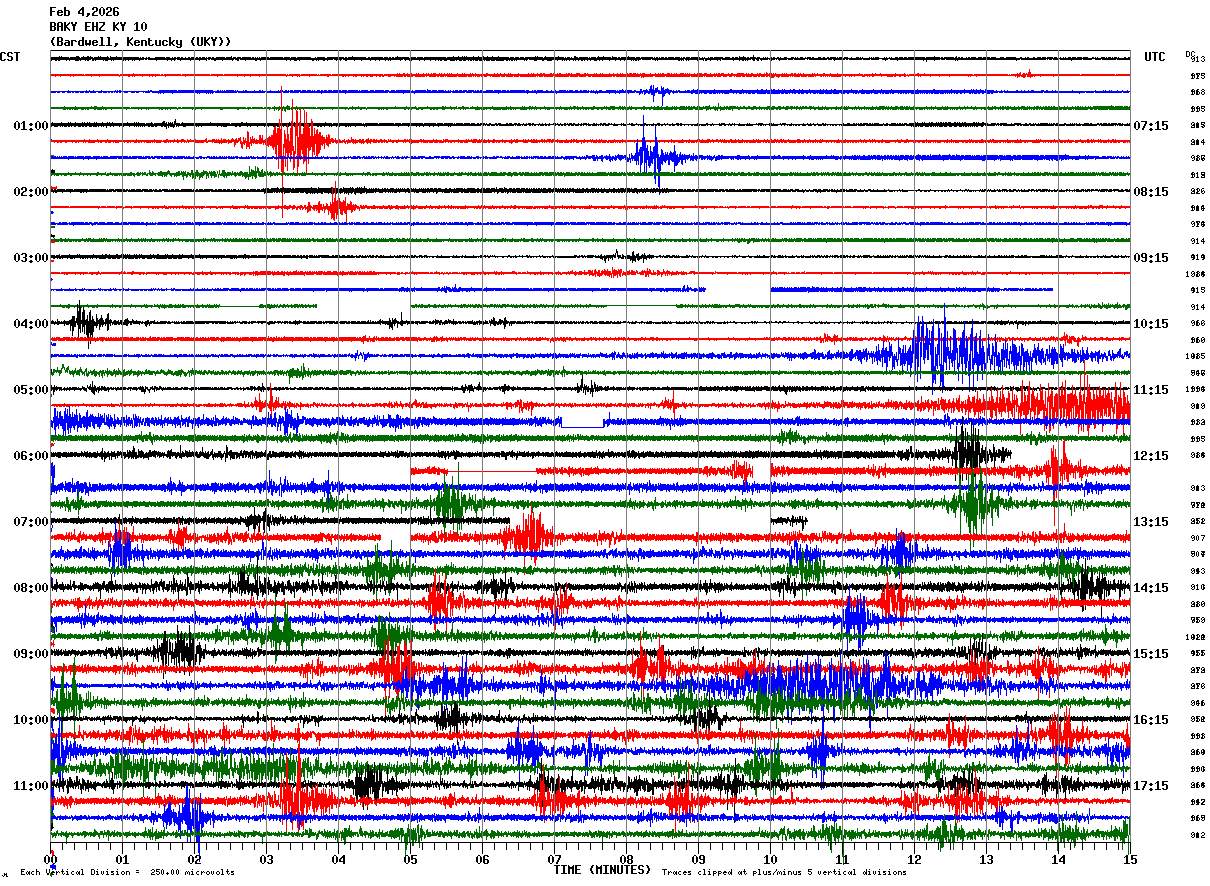Viewport: 1210px width, 886px height.
Task: Click the blue burst near minute 8 after 01:00
Action: [x=649, y=158]
